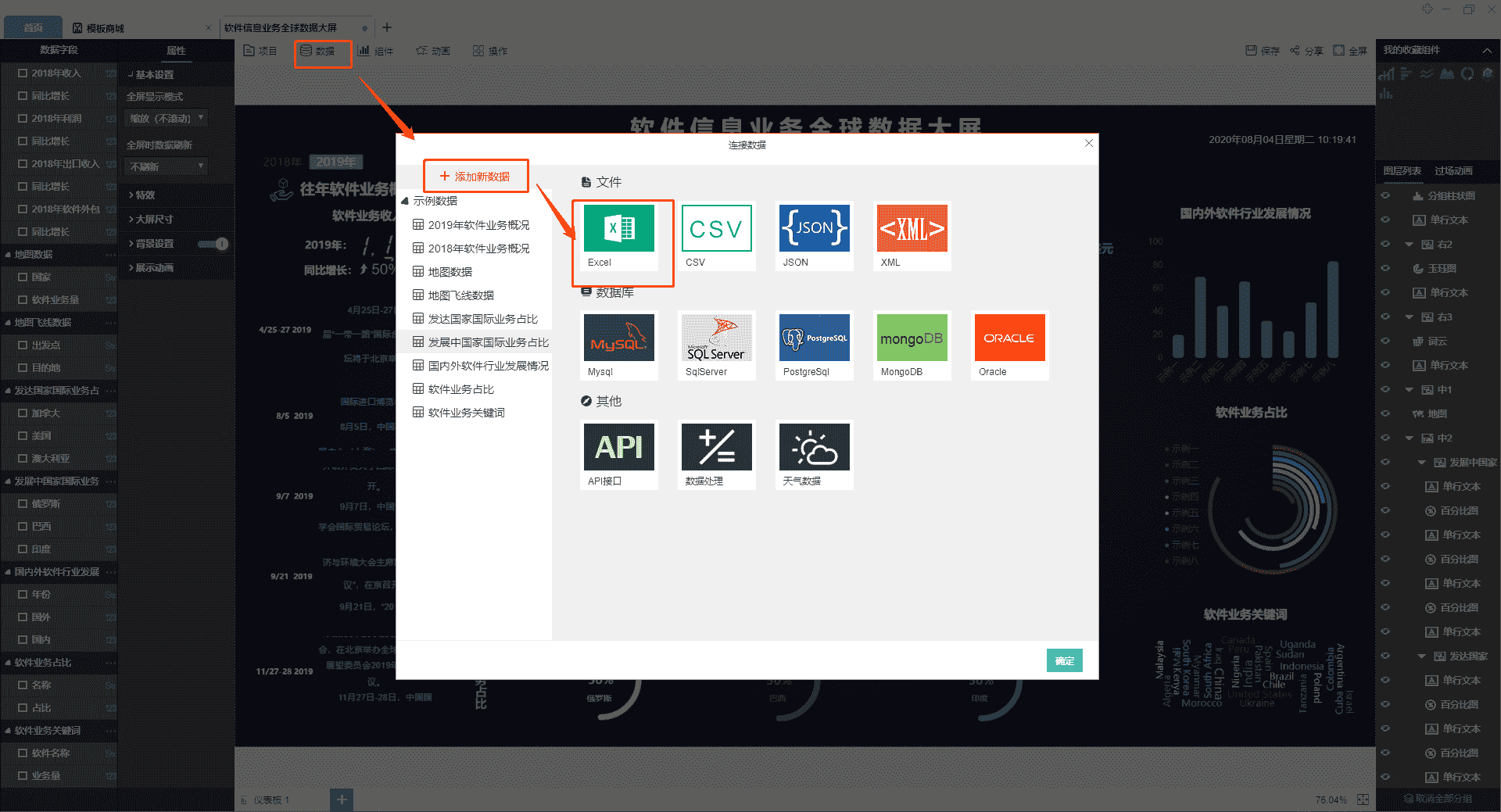Click the 添加新数据 button
Viewport: 1501px width, 812px height.
coord(475,177)
